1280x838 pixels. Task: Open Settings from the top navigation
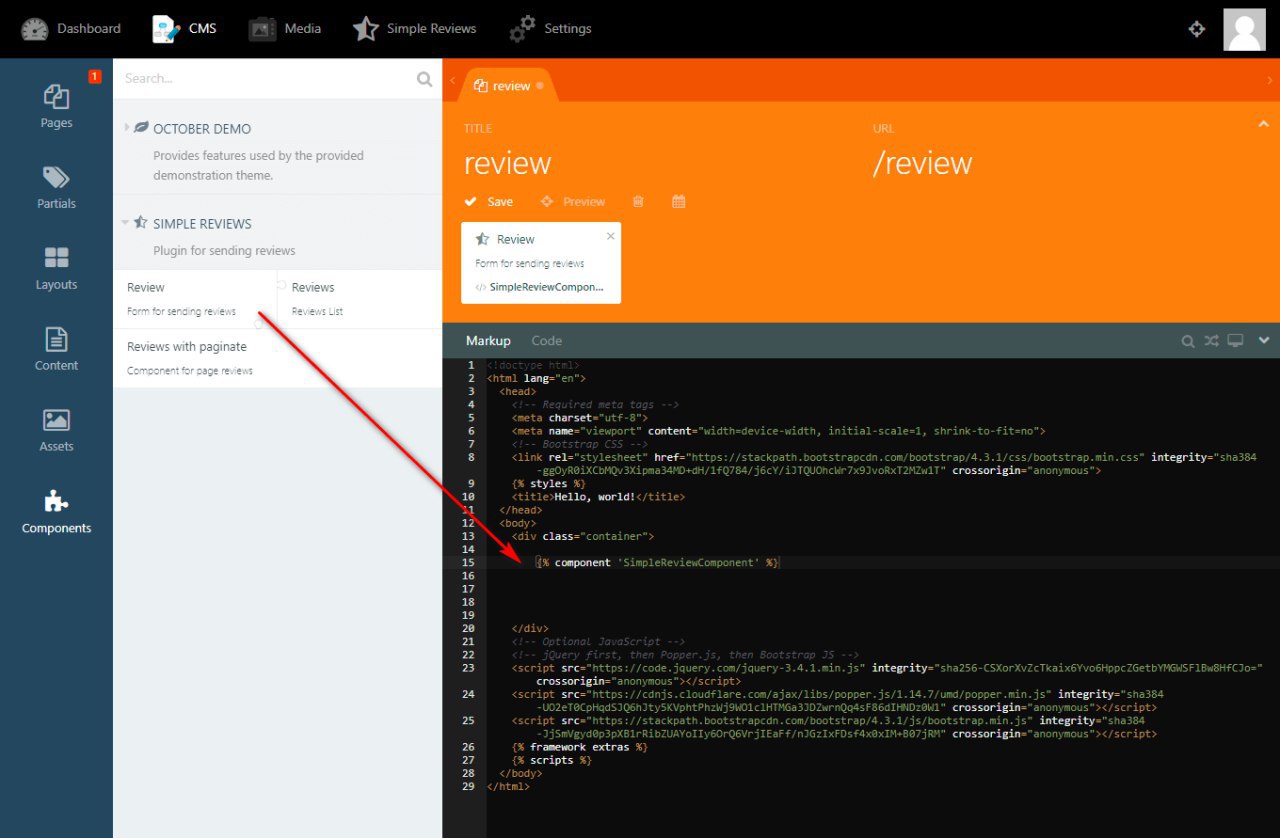coord(550,29)
